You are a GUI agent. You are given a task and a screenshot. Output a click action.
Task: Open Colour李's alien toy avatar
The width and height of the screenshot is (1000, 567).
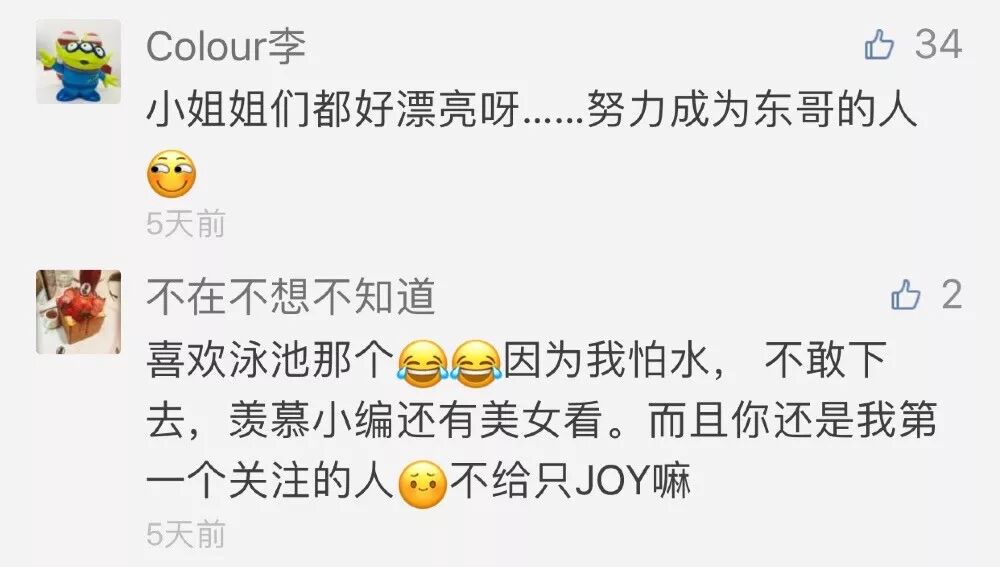pos(78,61)
